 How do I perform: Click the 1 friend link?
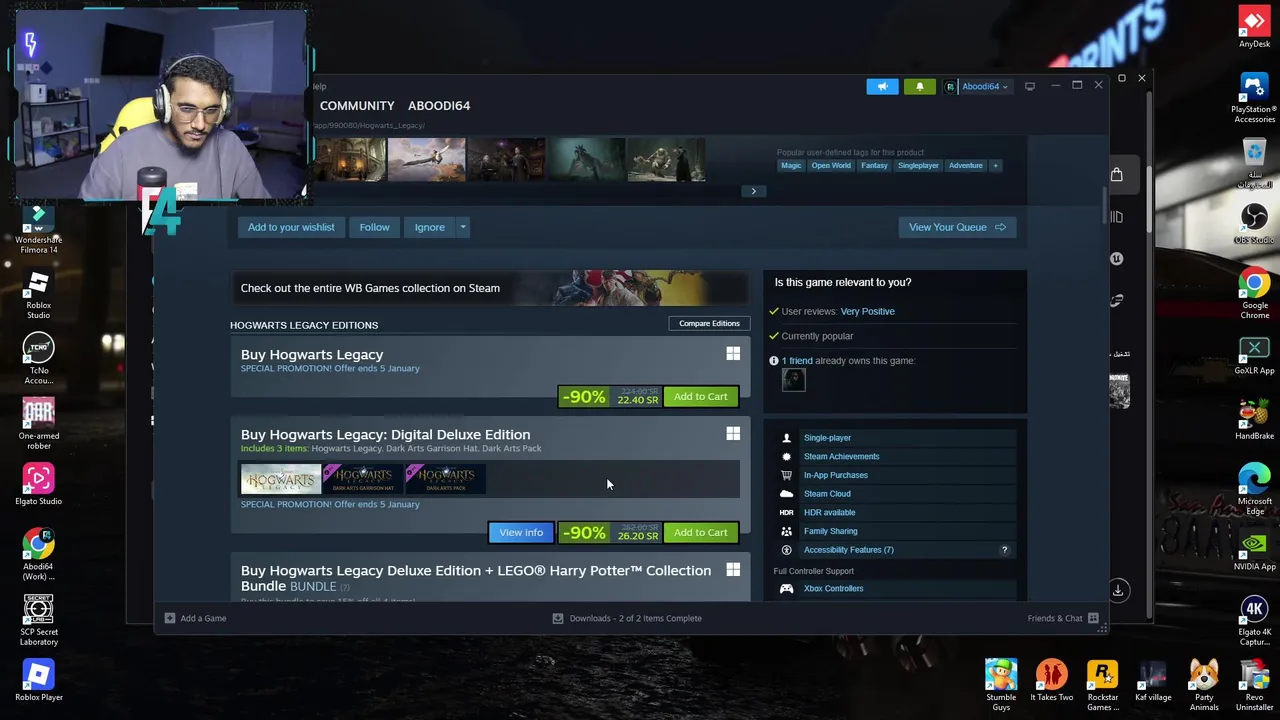click(x=797, y=361)
